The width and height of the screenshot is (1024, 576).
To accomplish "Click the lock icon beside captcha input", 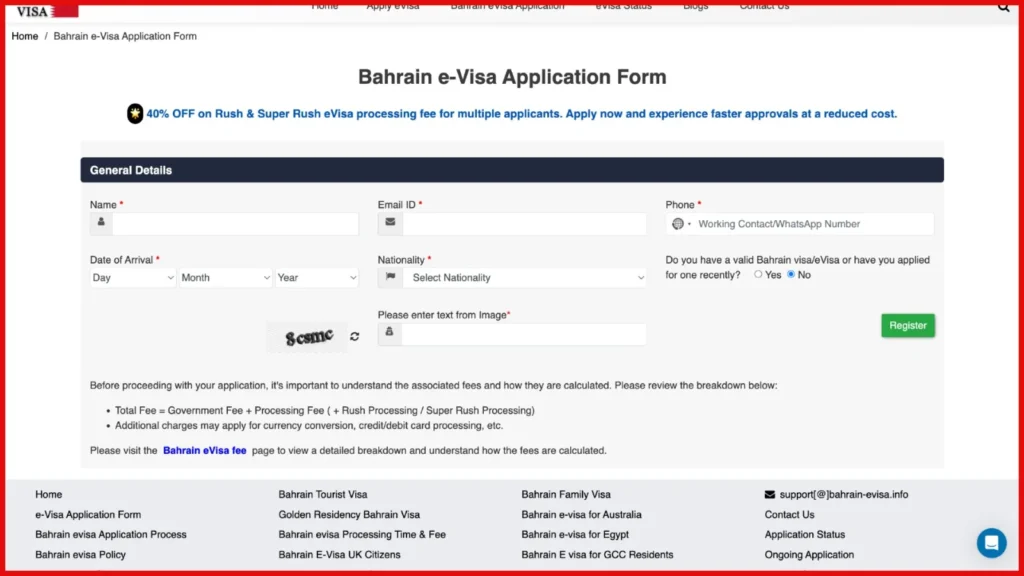I will pos(389,333).
